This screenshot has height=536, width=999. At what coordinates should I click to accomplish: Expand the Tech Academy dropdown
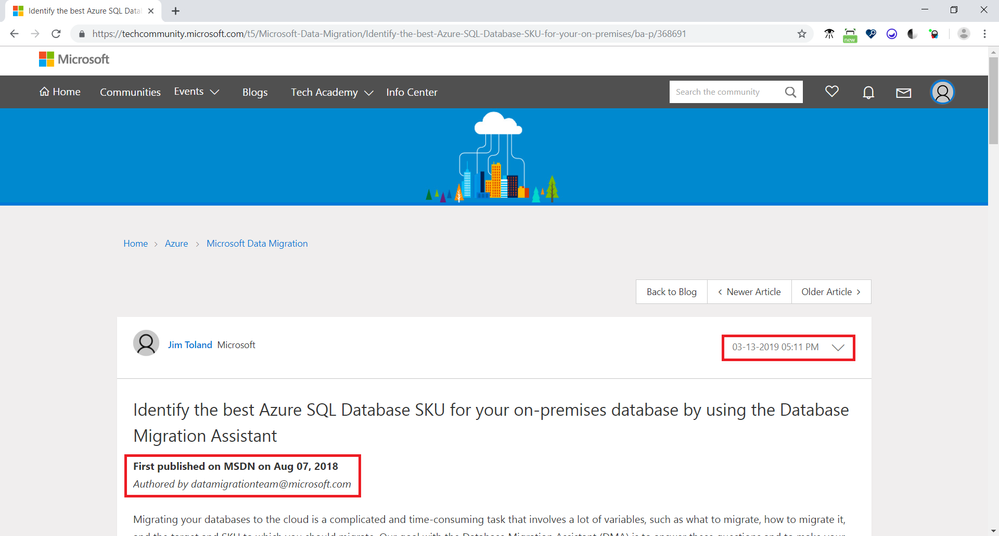[x=332, y=92]
